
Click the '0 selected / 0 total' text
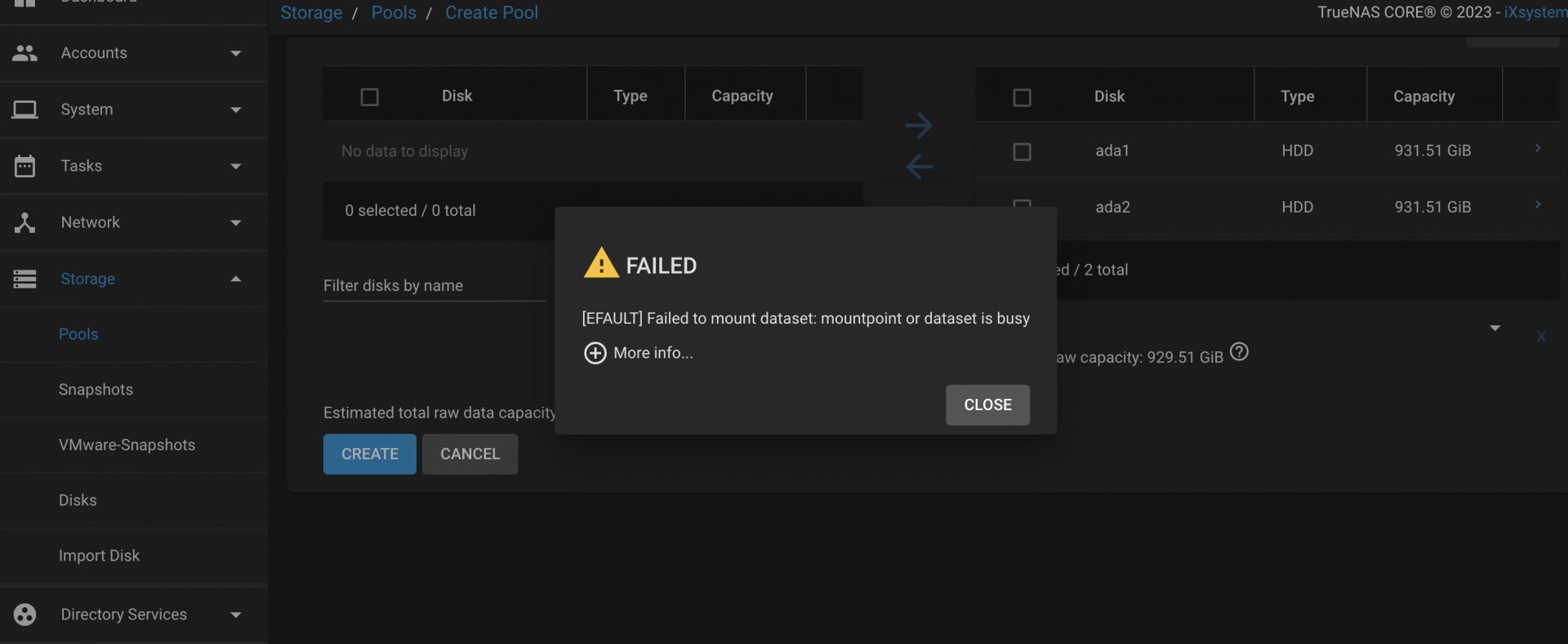pyautogui.click(x=410, y=210)
